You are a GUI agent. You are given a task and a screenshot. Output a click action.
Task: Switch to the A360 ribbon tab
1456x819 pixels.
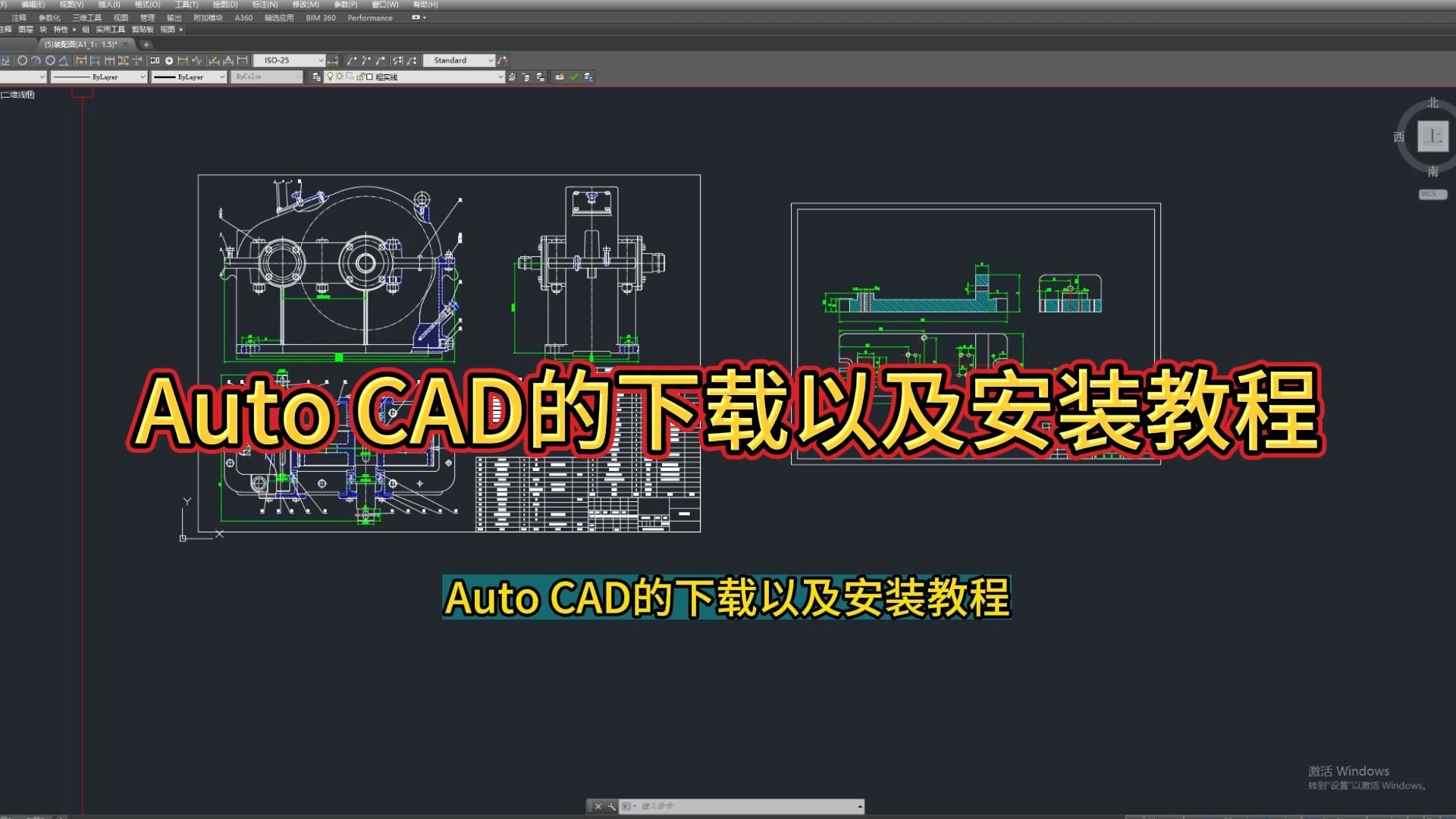pos(243,17)
